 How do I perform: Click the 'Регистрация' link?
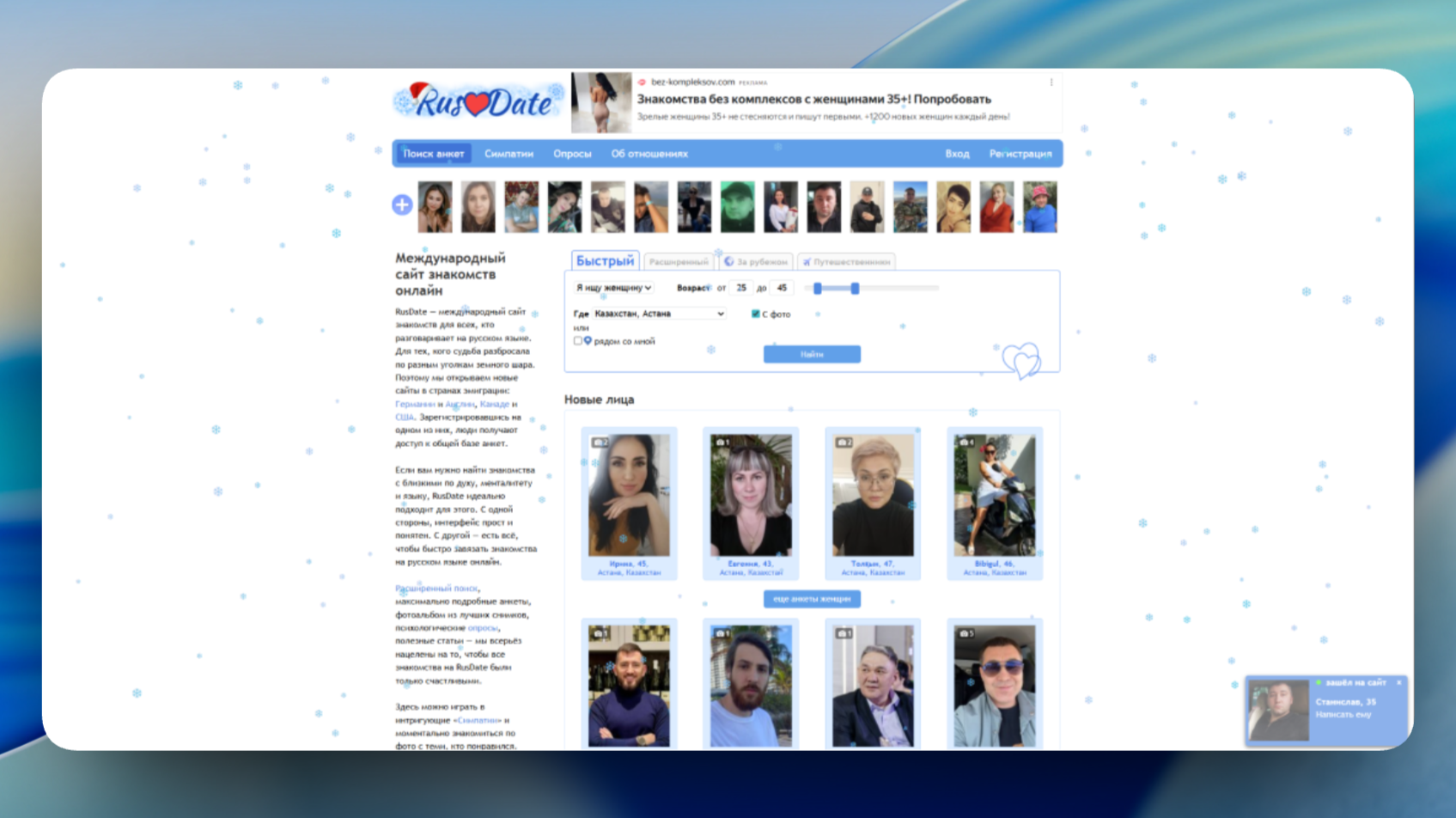pos(1020,154)
